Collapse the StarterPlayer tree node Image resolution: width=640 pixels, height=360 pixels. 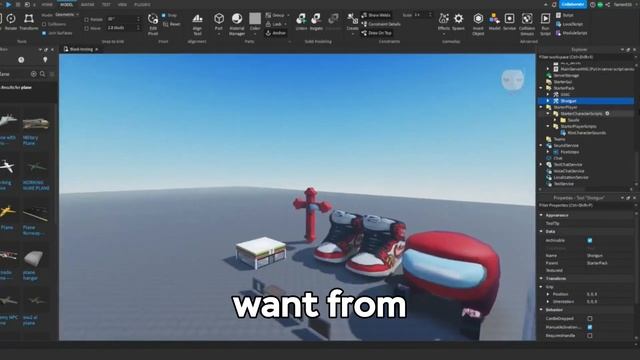tap(541, 107)
